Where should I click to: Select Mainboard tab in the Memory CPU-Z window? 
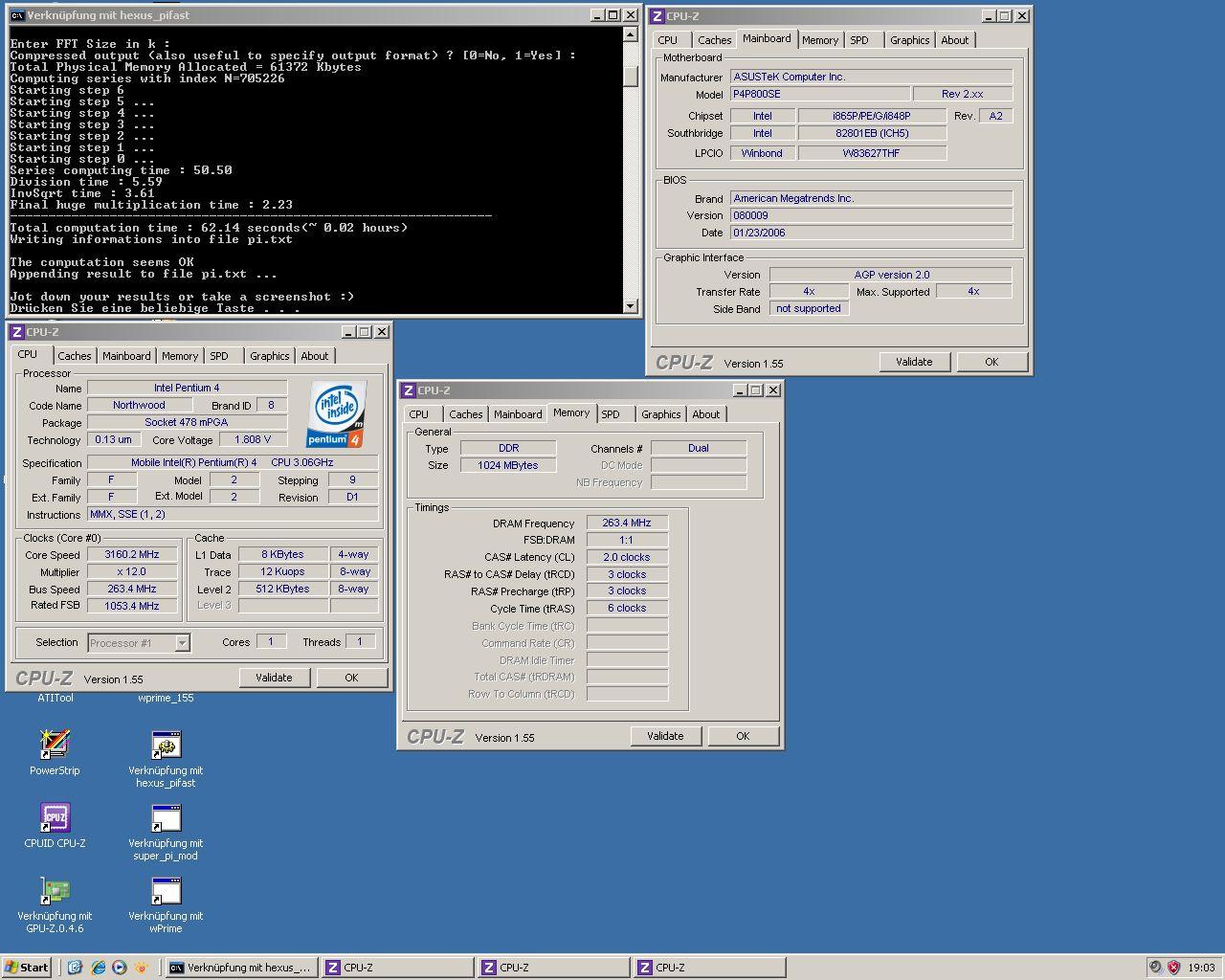click(x=518, y=414)
